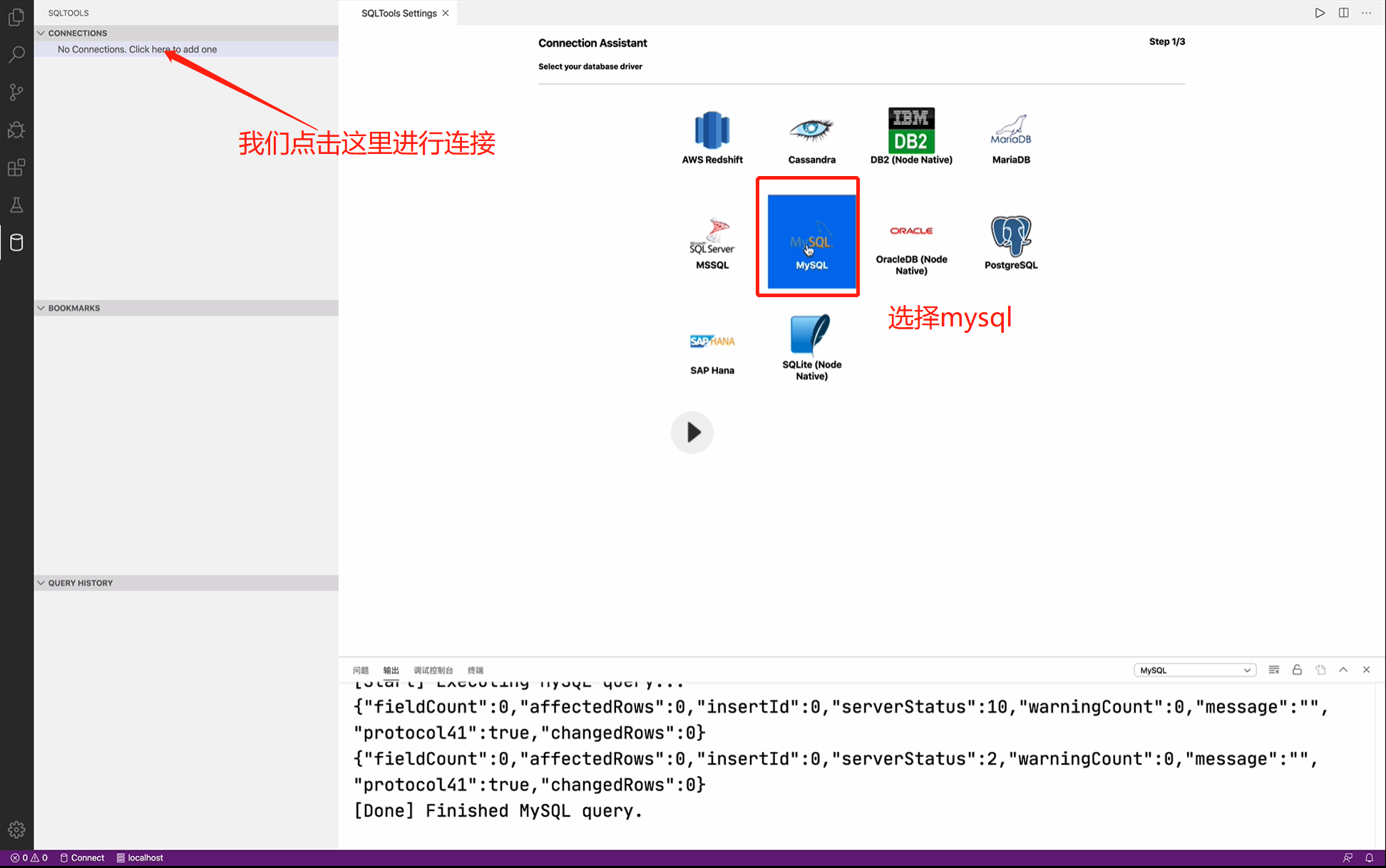Open the MySQL output channel dropdown
The width and height of the screenshot is (1386, 868).
coord(1195,670)
